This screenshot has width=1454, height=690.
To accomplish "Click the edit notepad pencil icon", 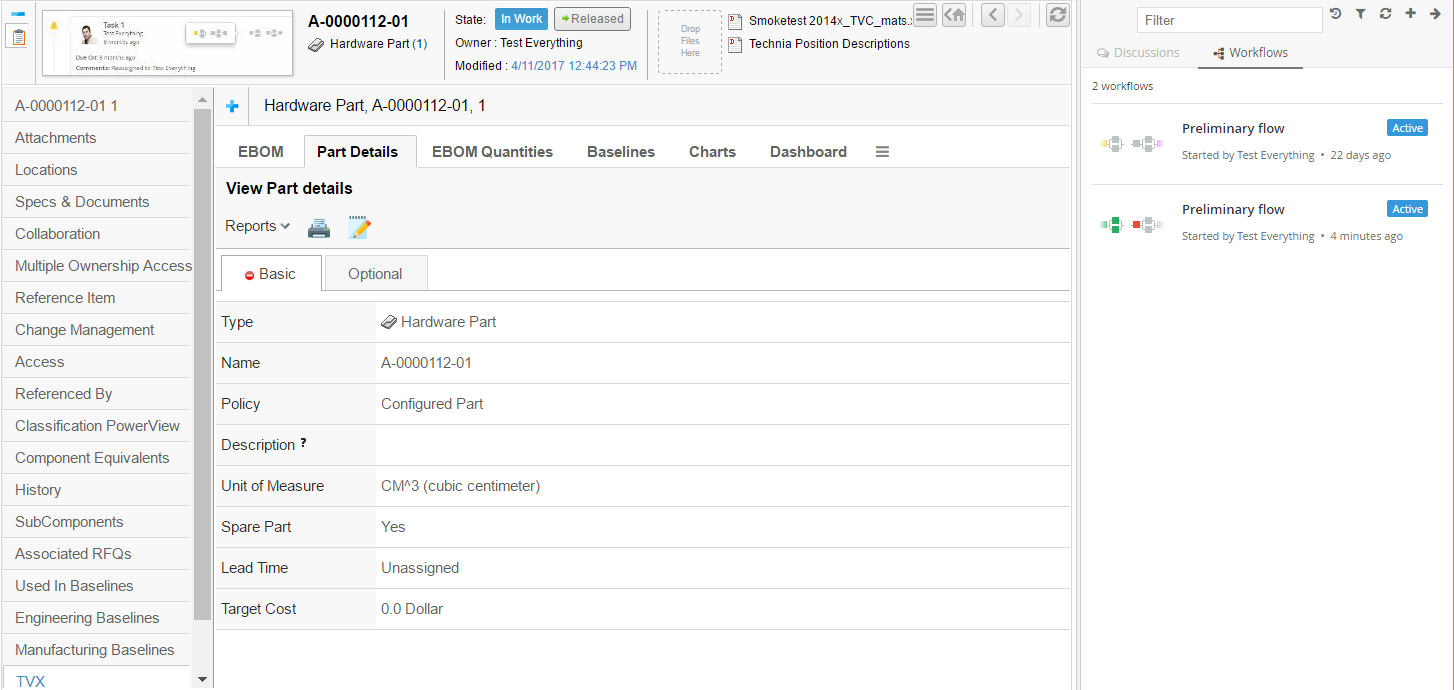I will point(359,228).
